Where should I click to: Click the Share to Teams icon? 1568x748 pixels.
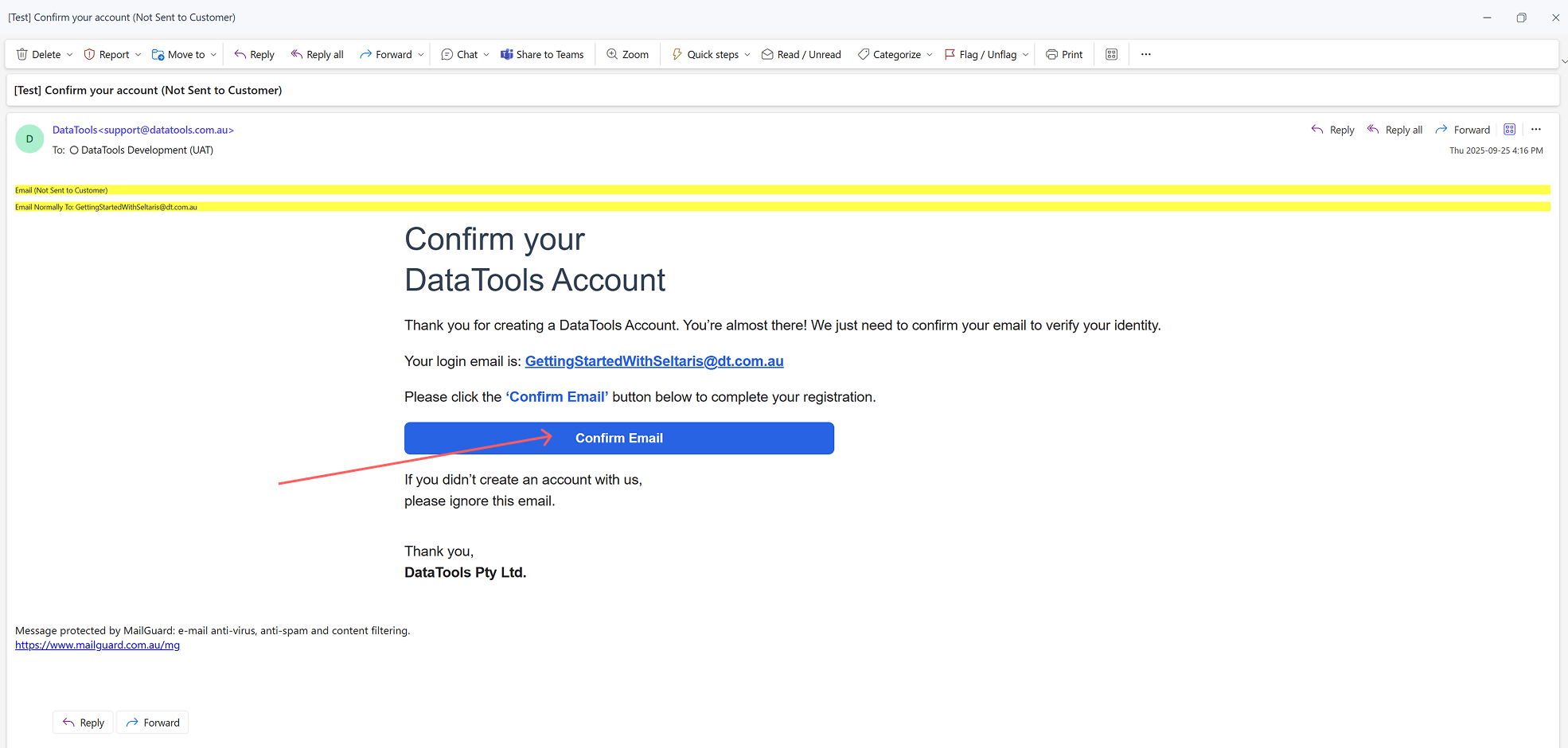[507, 54]
